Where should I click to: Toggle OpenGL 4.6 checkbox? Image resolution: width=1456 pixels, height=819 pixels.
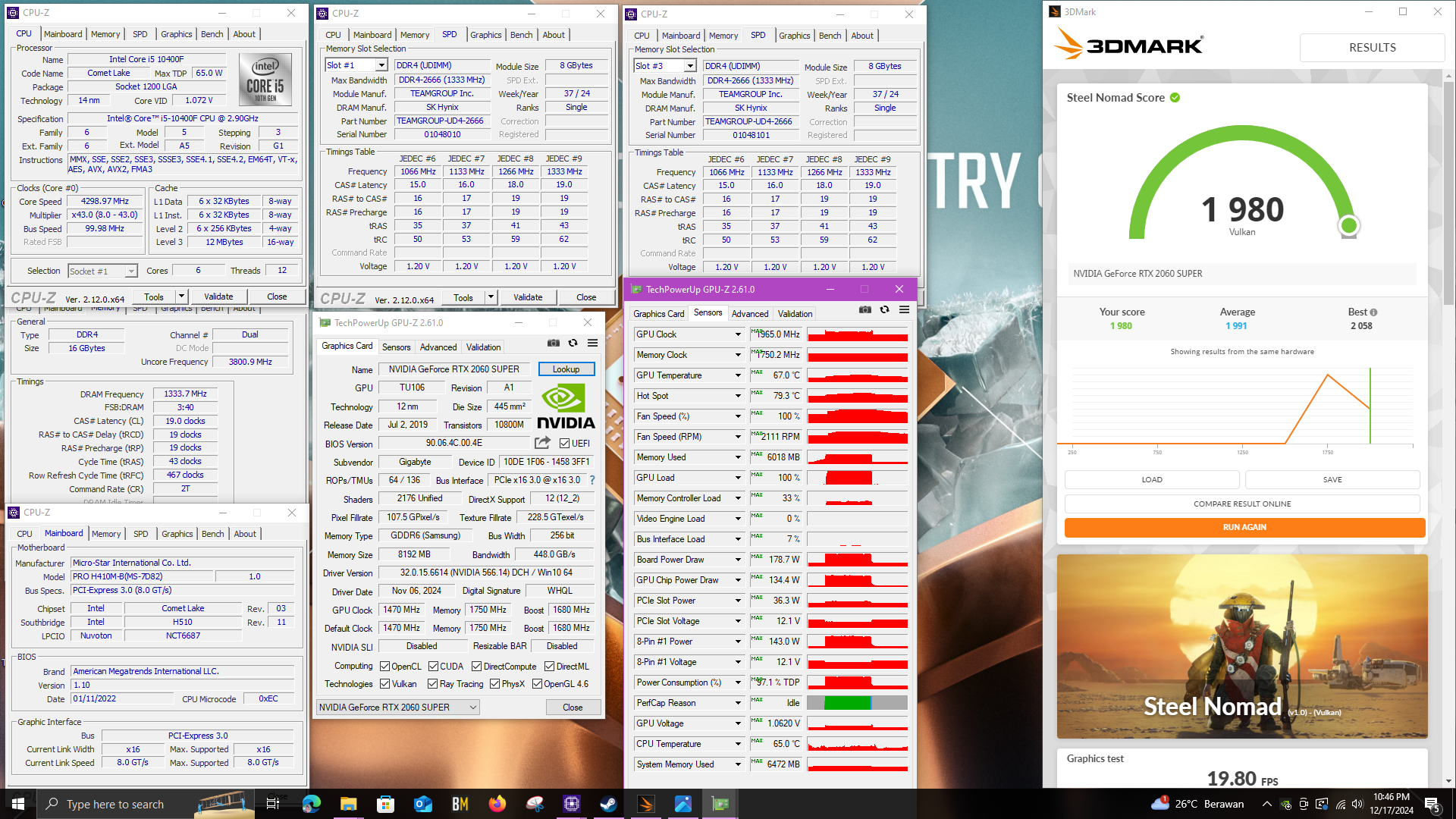tap(537, 684)
